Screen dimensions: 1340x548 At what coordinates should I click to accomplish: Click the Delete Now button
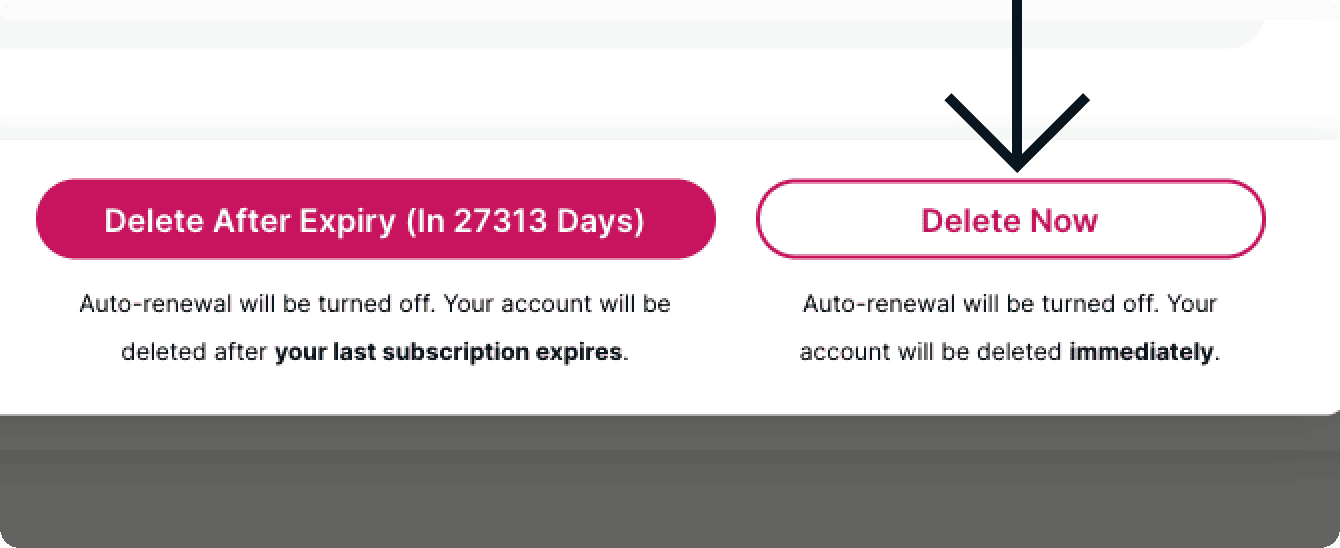click(1010, 220)
